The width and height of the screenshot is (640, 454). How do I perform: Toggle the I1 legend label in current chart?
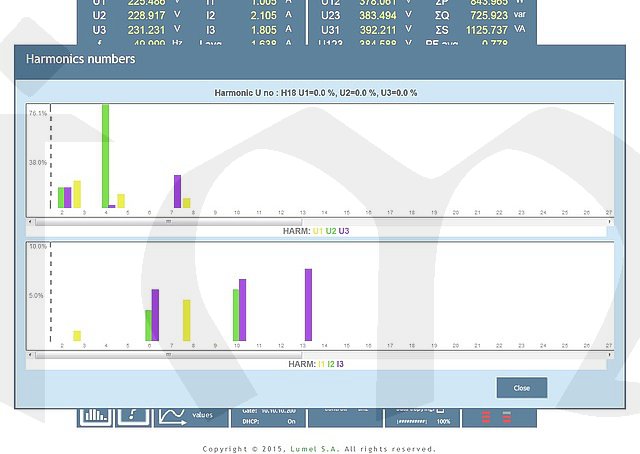pyautogui.click(x=321, y=364)
